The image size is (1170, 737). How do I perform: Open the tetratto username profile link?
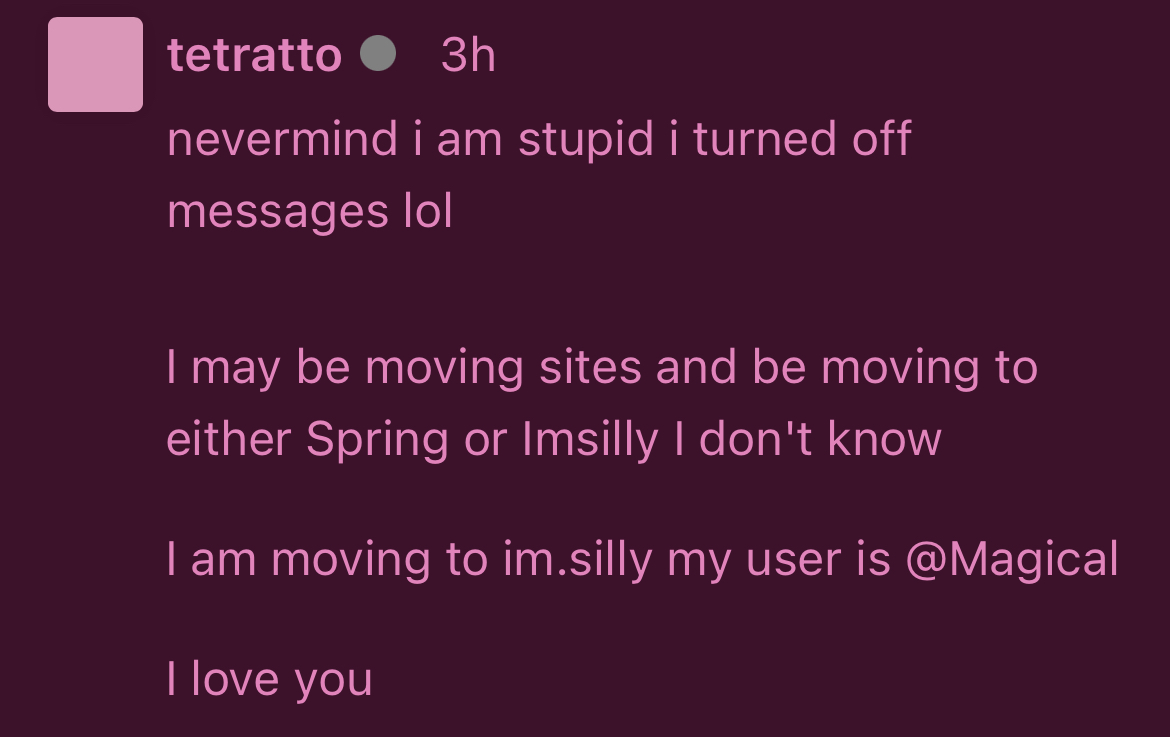[x=254, y=55]
